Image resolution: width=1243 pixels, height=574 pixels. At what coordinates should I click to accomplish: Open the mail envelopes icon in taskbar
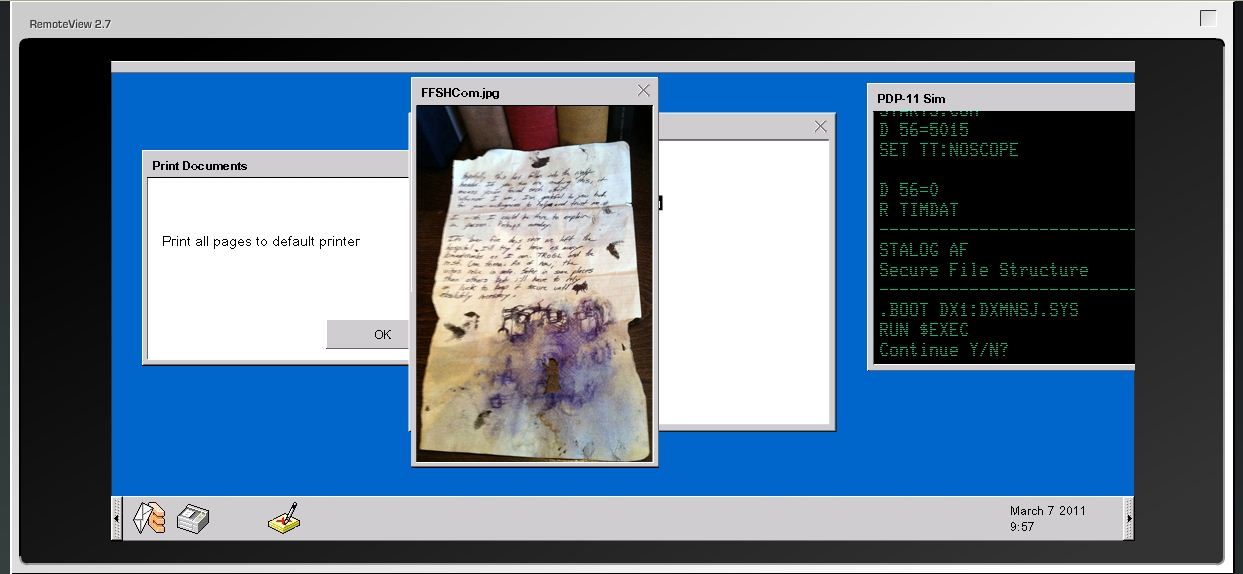tap(148, 518)
